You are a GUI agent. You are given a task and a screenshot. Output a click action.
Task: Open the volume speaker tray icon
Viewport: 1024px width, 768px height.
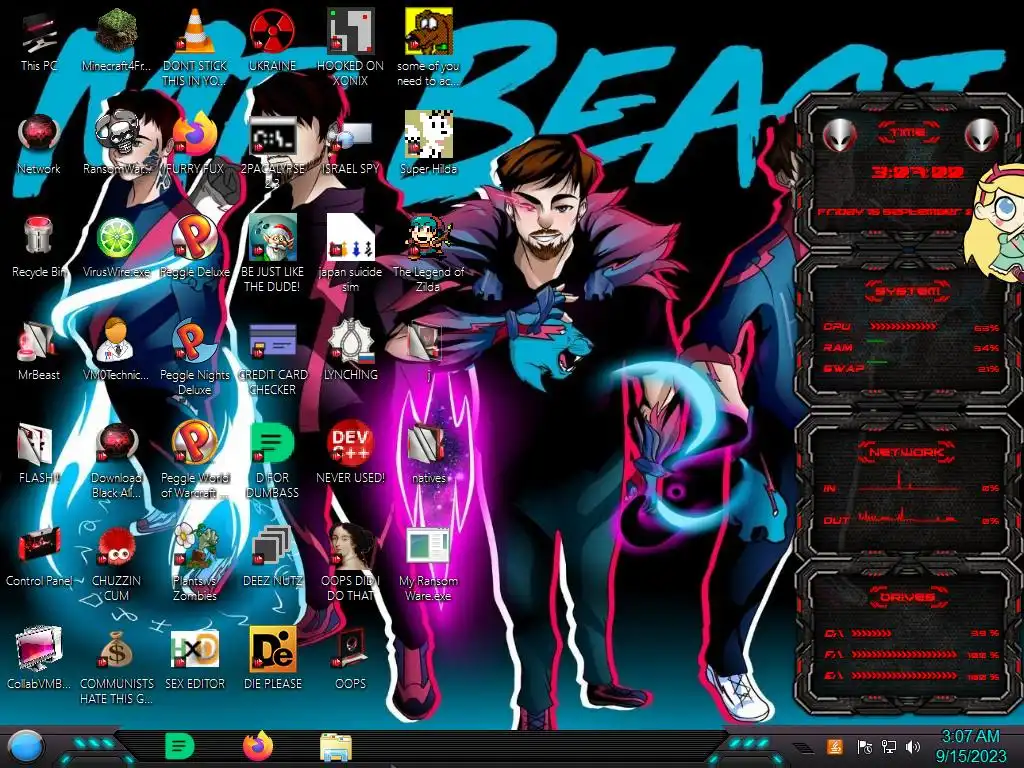tap(913, 747)
